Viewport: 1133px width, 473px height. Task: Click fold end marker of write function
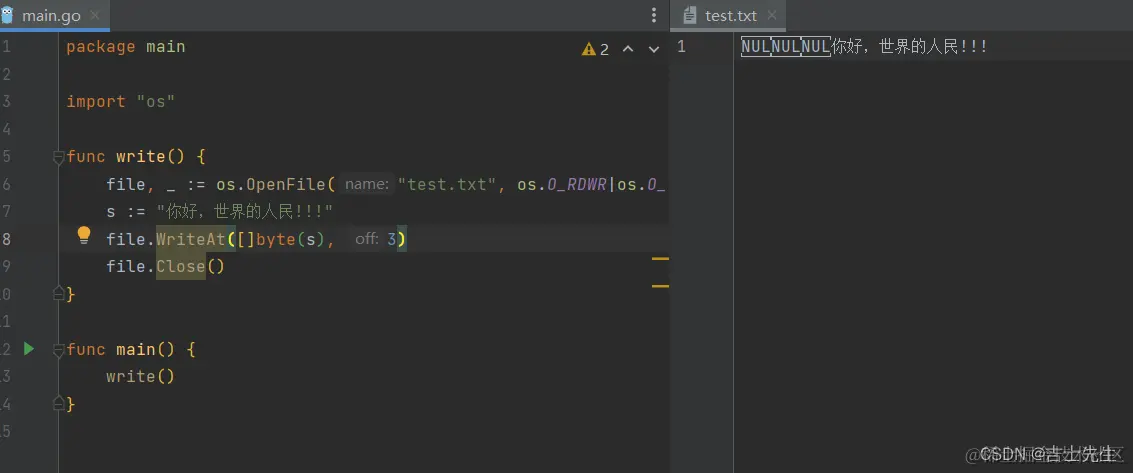pos(59,293)
